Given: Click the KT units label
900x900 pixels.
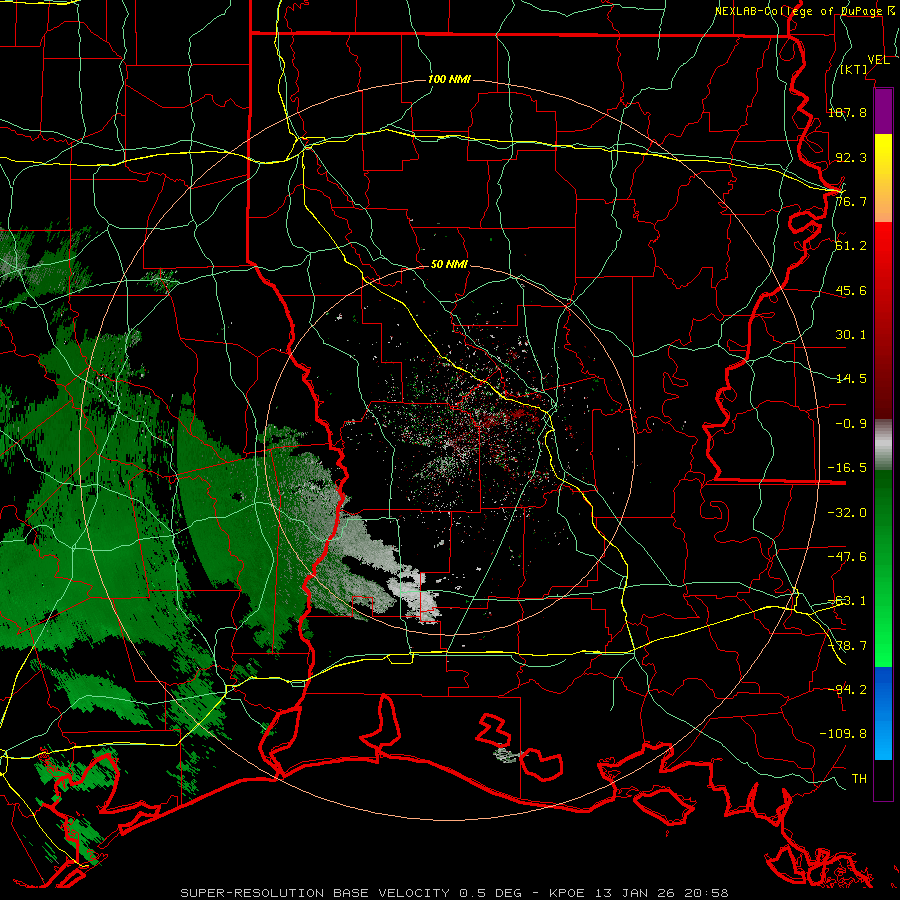Looking at the screenshot, I should coord(854,69).
